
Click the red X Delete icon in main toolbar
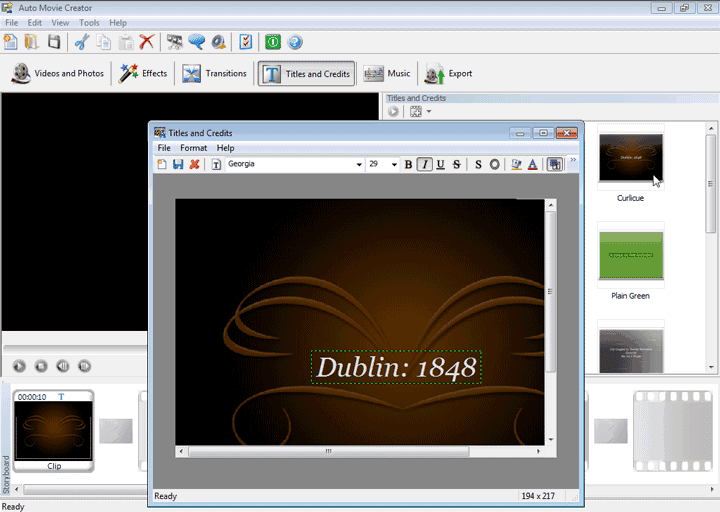(147, 42)
